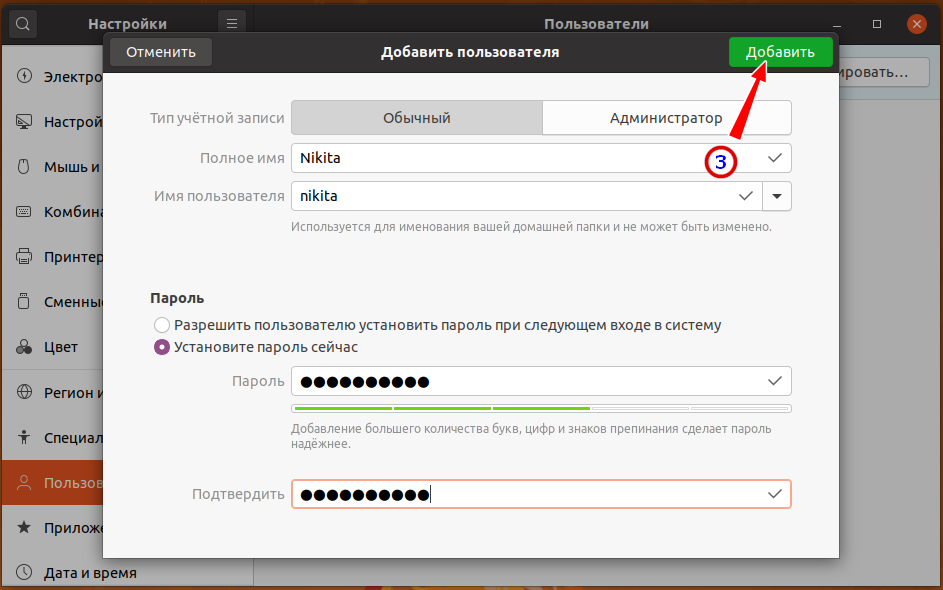Screen dimensions: 943x590
Task: Click the mouse icon in sidebar
Action: click(x=25, y=167)
